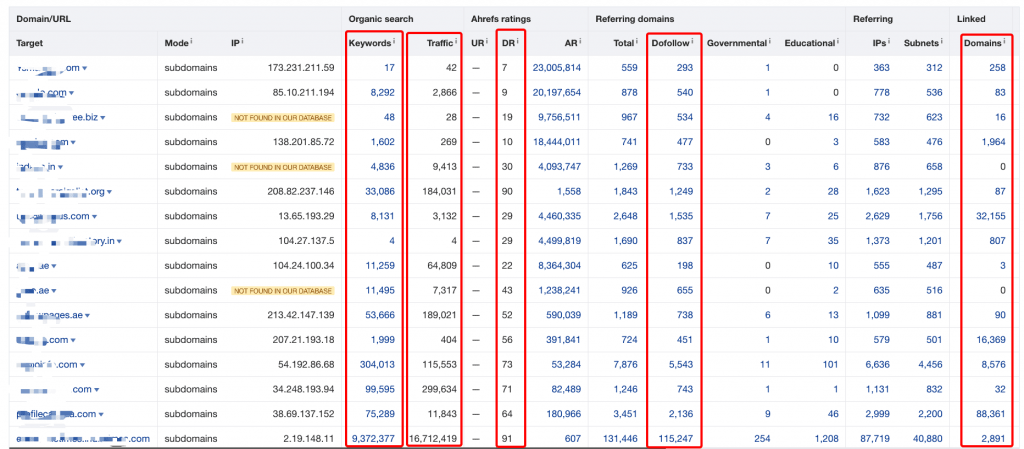Show info tooltip icon for Traffic column
Screen dimensions: 1024x449
pos(456,42)
